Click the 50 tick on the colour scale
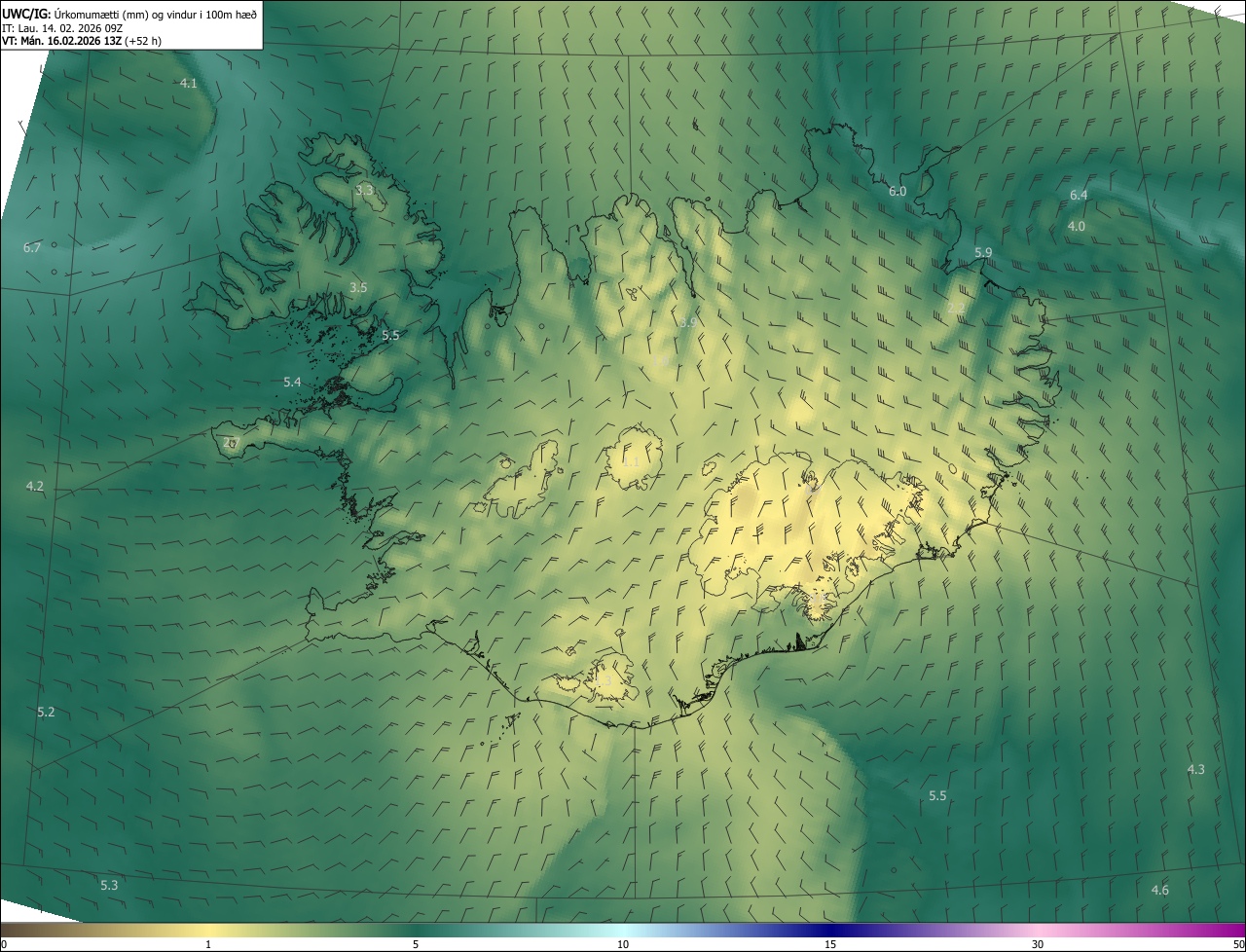 [1238, 945]
